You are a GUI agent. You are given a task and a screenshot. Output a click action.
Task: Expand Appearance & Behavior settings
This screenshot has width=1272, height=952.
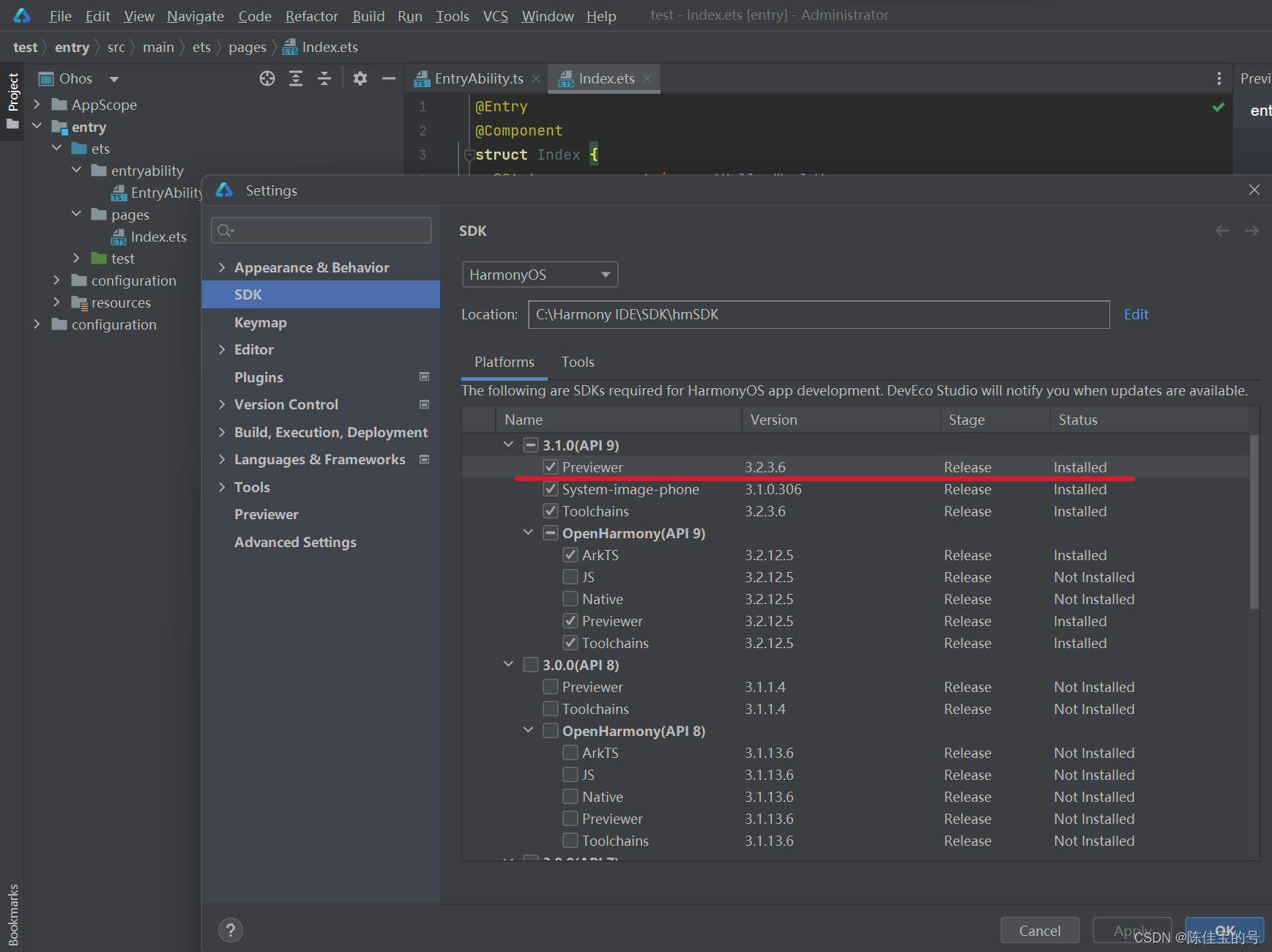[x=222, y=267]
